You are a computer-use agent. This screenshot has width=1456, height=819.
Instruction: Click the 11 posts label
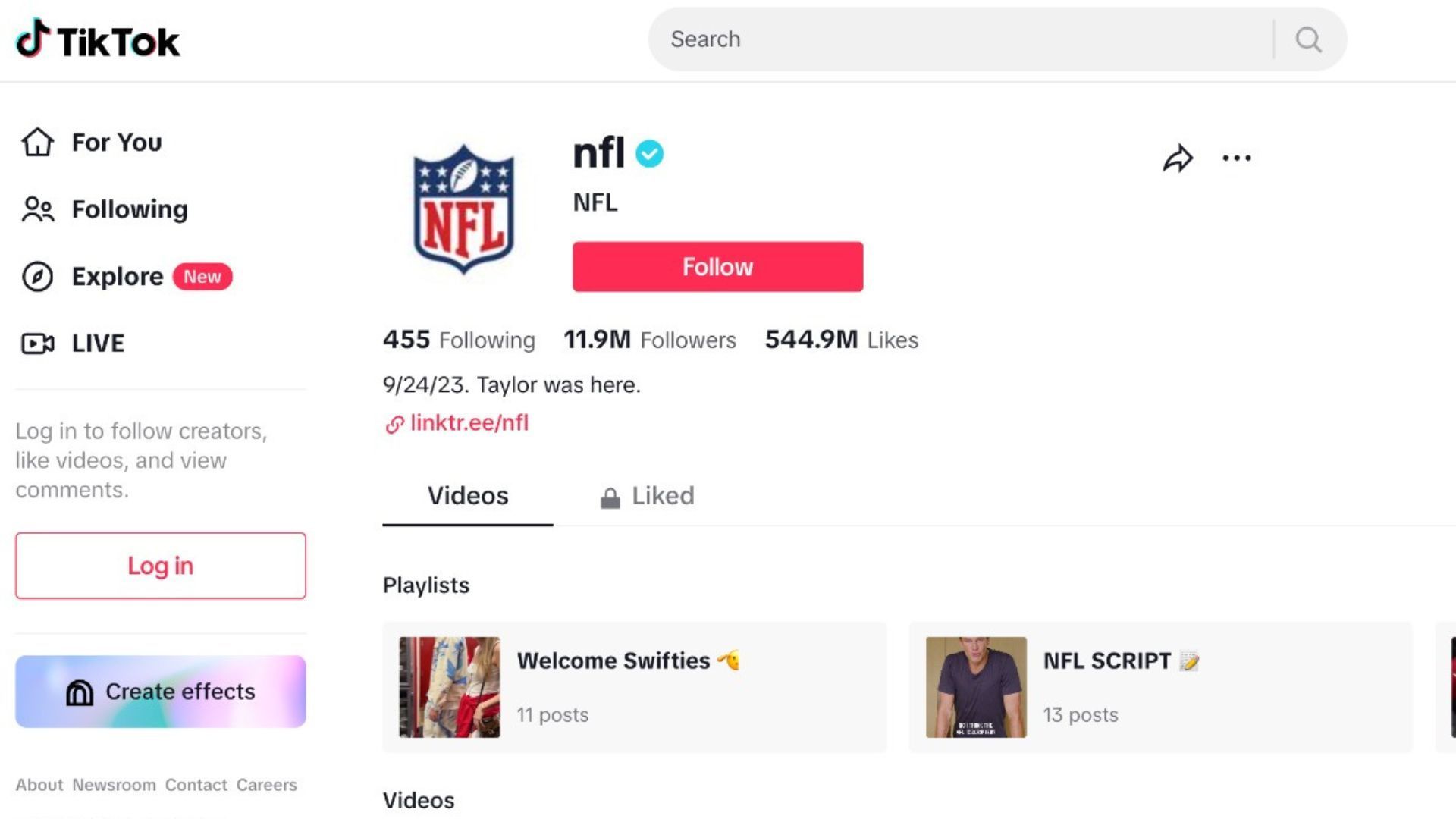(x=553, y=715)
